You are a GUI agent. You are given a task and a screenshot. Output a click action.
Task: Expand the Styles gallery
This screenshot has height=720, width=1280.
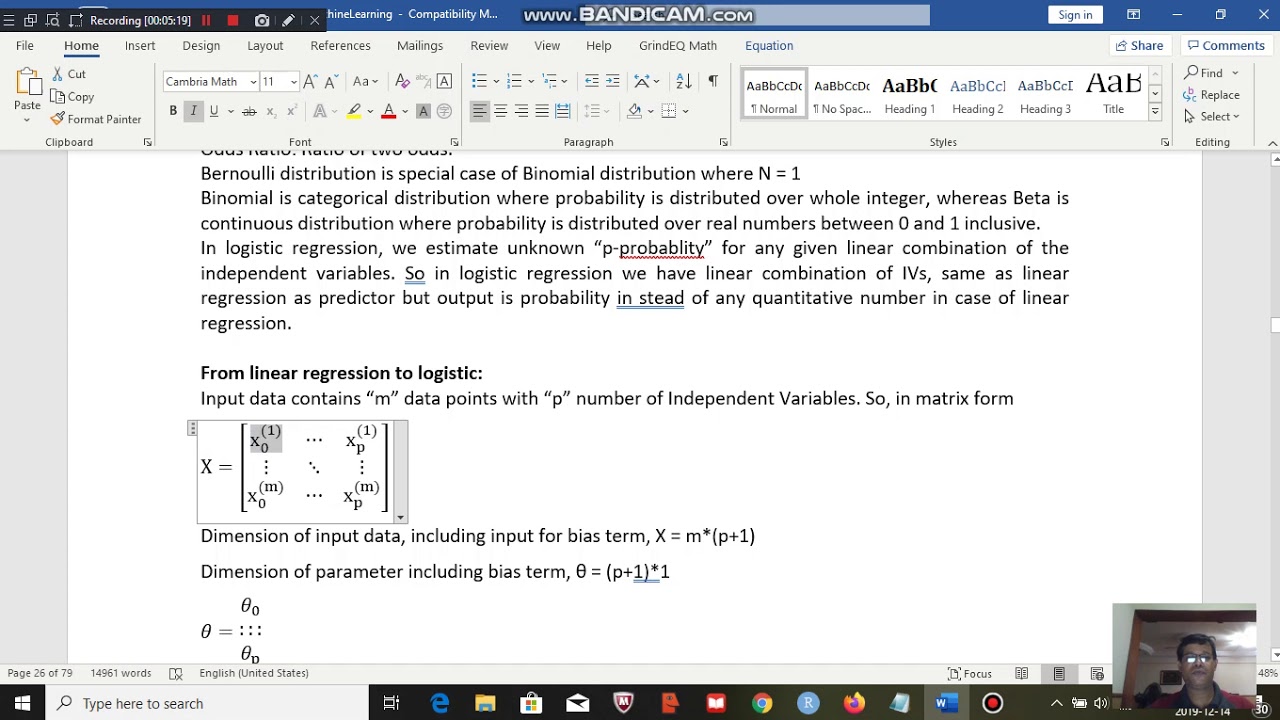[x=1155, y=113]
